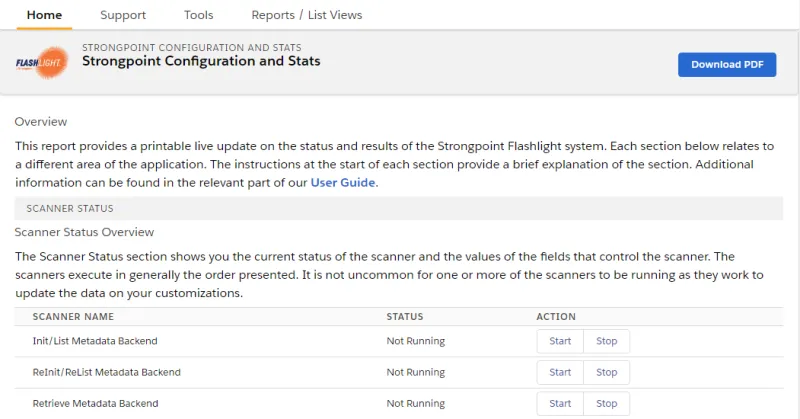Image resolution: width=800 pixels, height=419 pixels.
Task: Go to Reports / List Views tab
Action: point(307,15)
